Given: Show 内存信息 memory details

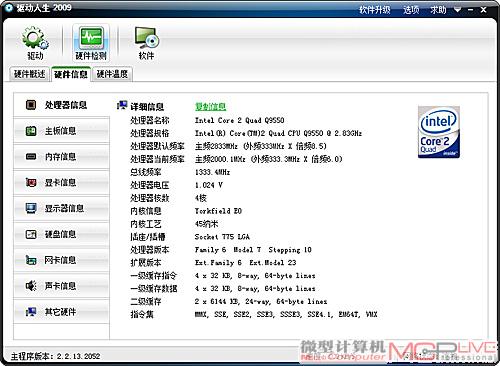Looking at the screenshot, I should click(62, 157).
